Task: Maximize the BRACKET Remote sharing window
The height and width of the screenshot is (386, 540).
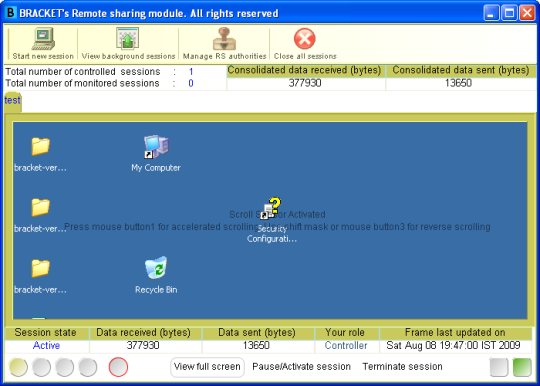Action: (509, 13)
